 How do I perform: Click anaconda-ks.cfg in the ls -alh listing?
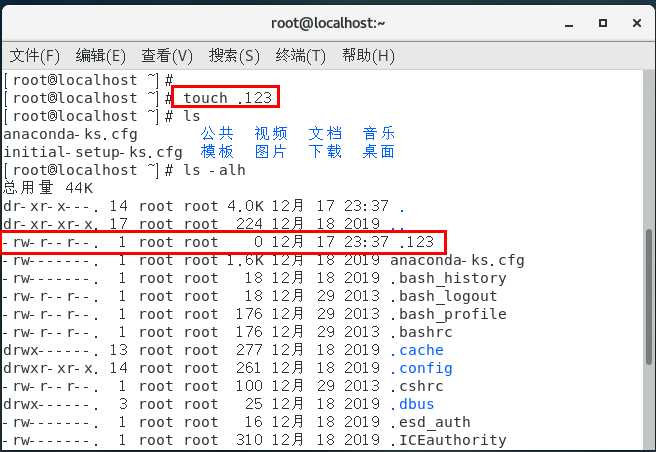point(457,260)
